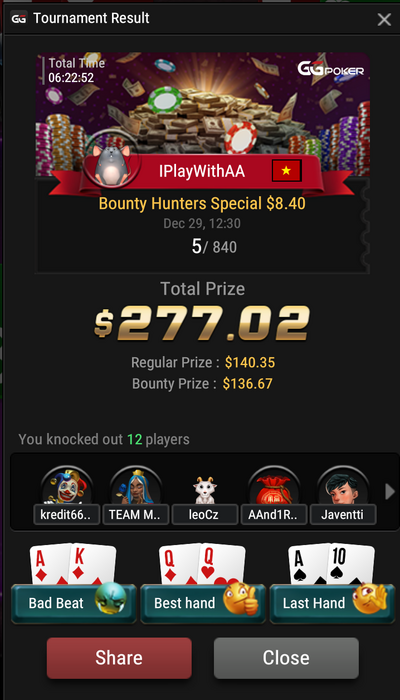Click the GGPoker logo on banner
Screen dimensions: 400x700
point(331,69)
